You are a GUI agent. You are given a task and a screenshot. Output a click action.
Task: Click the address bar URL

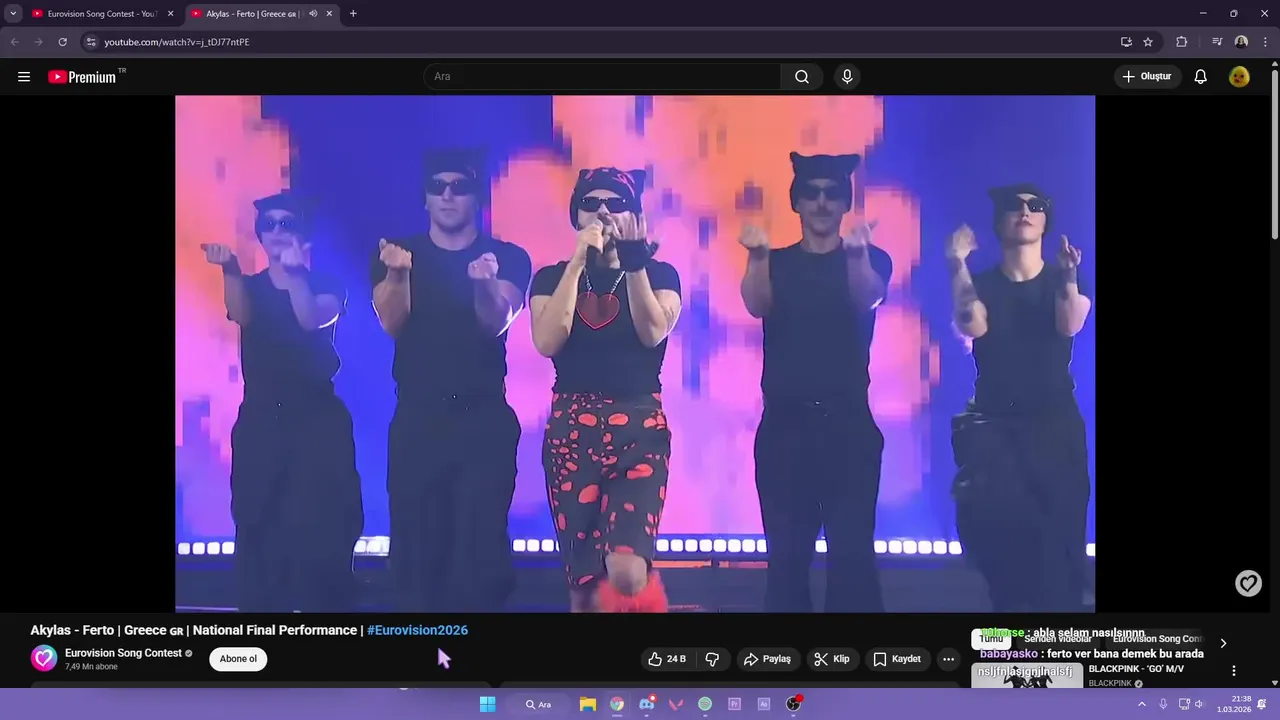(177, 42)
